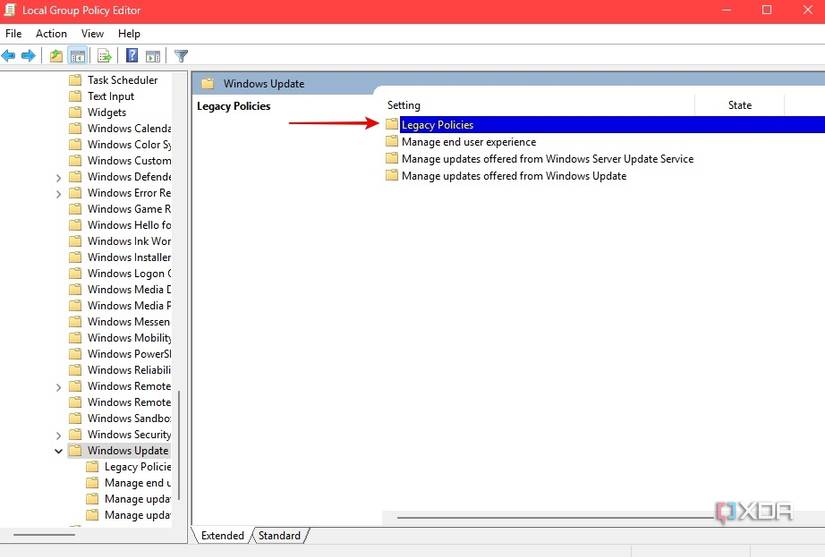Go up one level with folder icon
Screen dimensions: 825x557
(56, 55)
